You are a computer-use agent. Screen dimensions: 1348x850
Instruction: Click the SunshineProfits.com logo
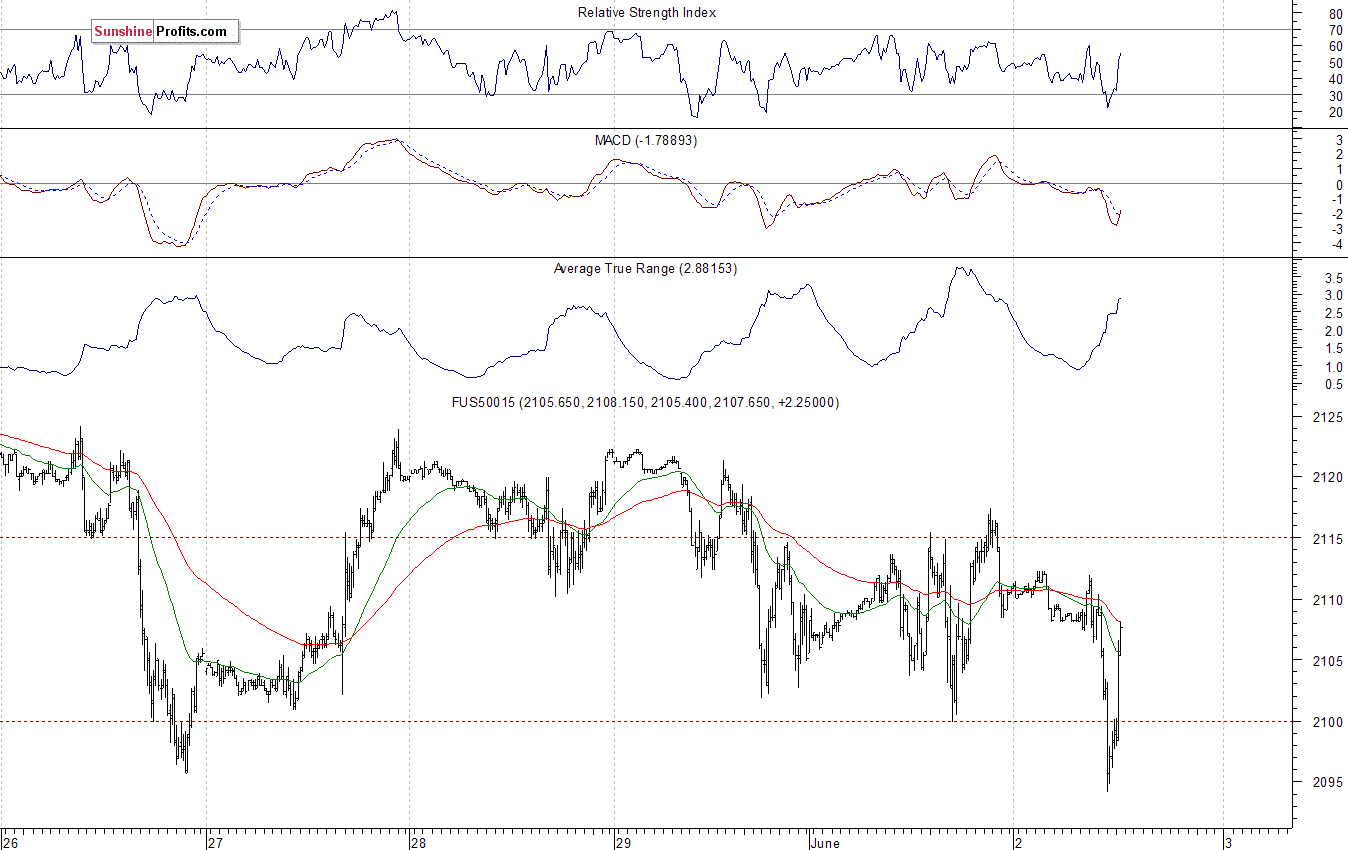[165, 32]
